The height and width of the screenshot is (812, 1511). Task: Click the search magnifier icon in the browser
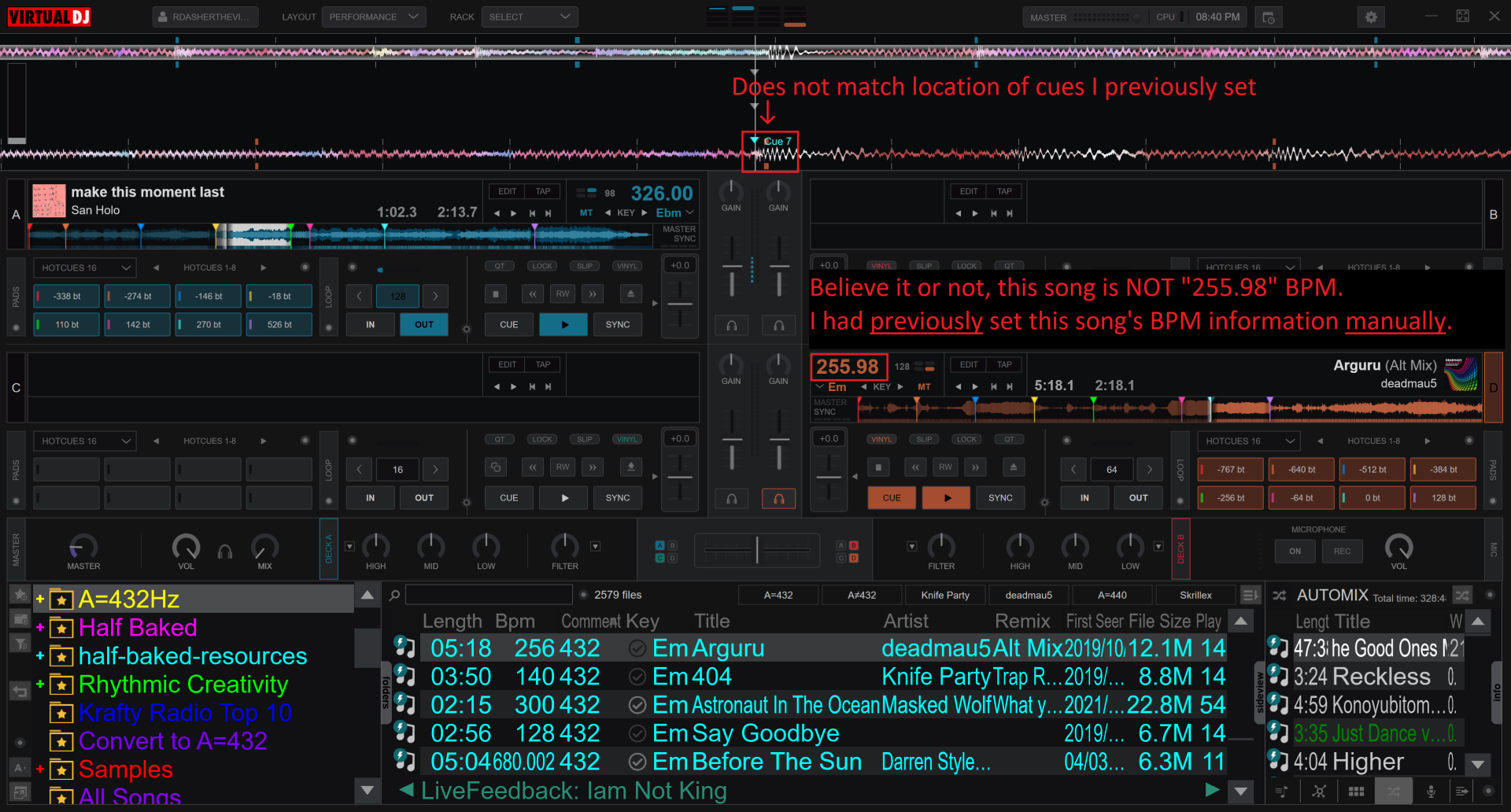(x=395, y=595)
